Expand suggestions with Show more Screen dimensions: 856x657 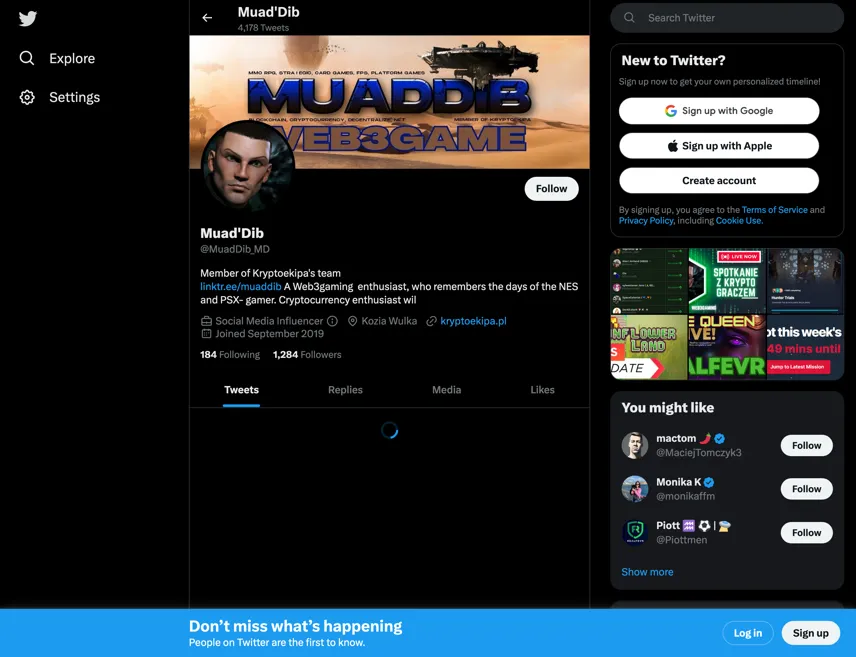pyautogui.click(x=647, y=572)
